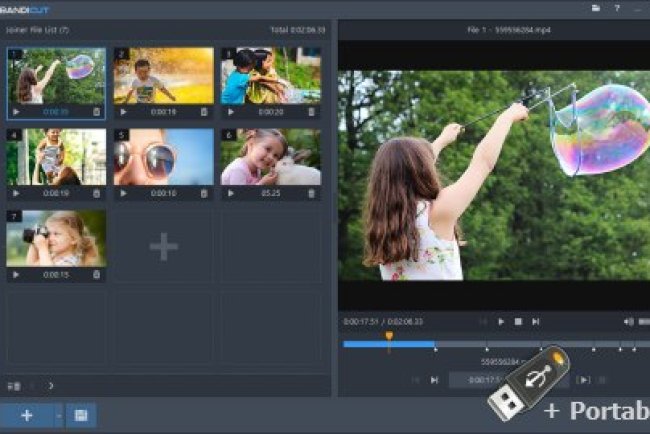The width and height of the screenshot is (650, 434).
Task: Play clip 5 with the sunglasses
Action: coord(123,193)
